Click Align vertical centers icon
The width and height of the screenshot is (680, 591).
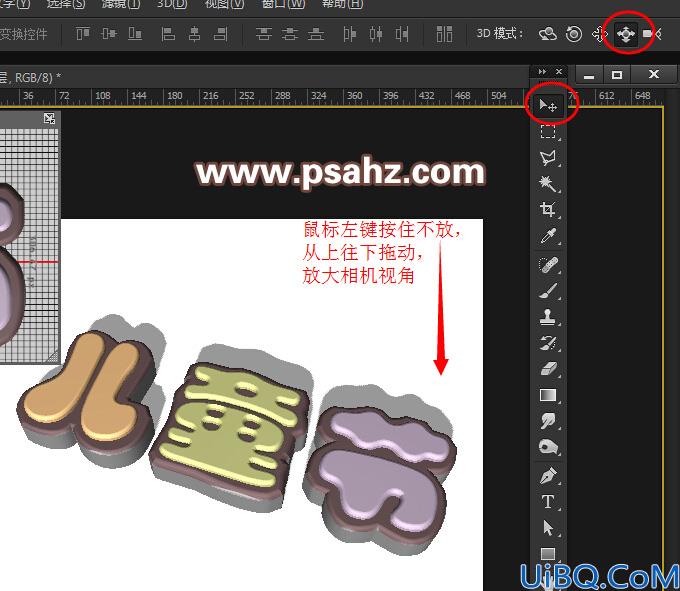pos(108,33)
